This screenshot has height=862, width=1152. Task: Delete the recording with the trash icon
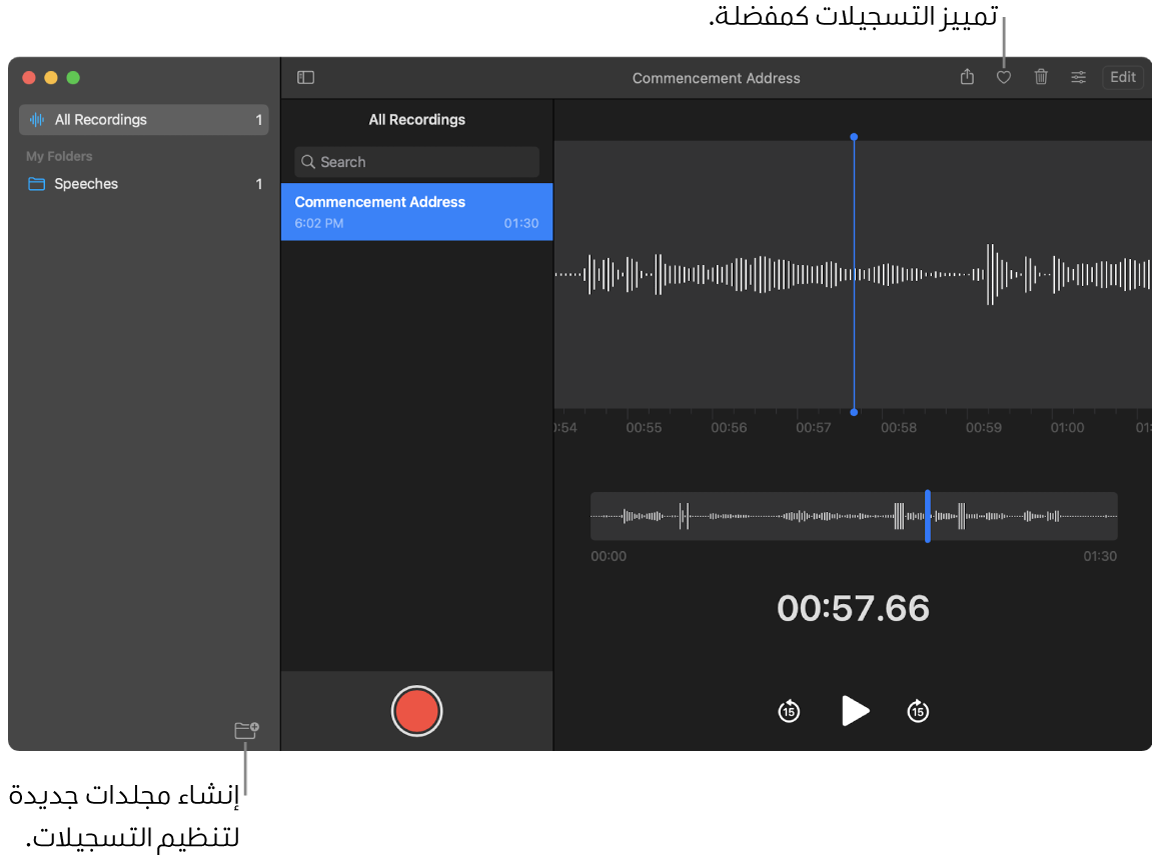[1040, 77]
